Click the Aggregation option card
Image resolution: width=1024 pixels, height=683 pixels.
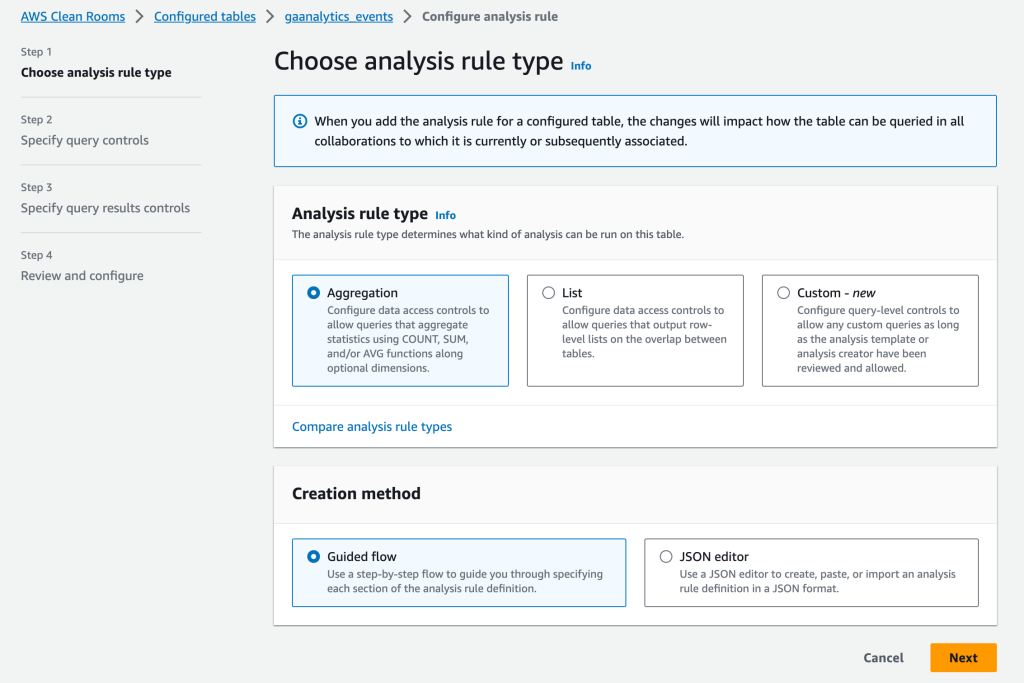[400, 330]
